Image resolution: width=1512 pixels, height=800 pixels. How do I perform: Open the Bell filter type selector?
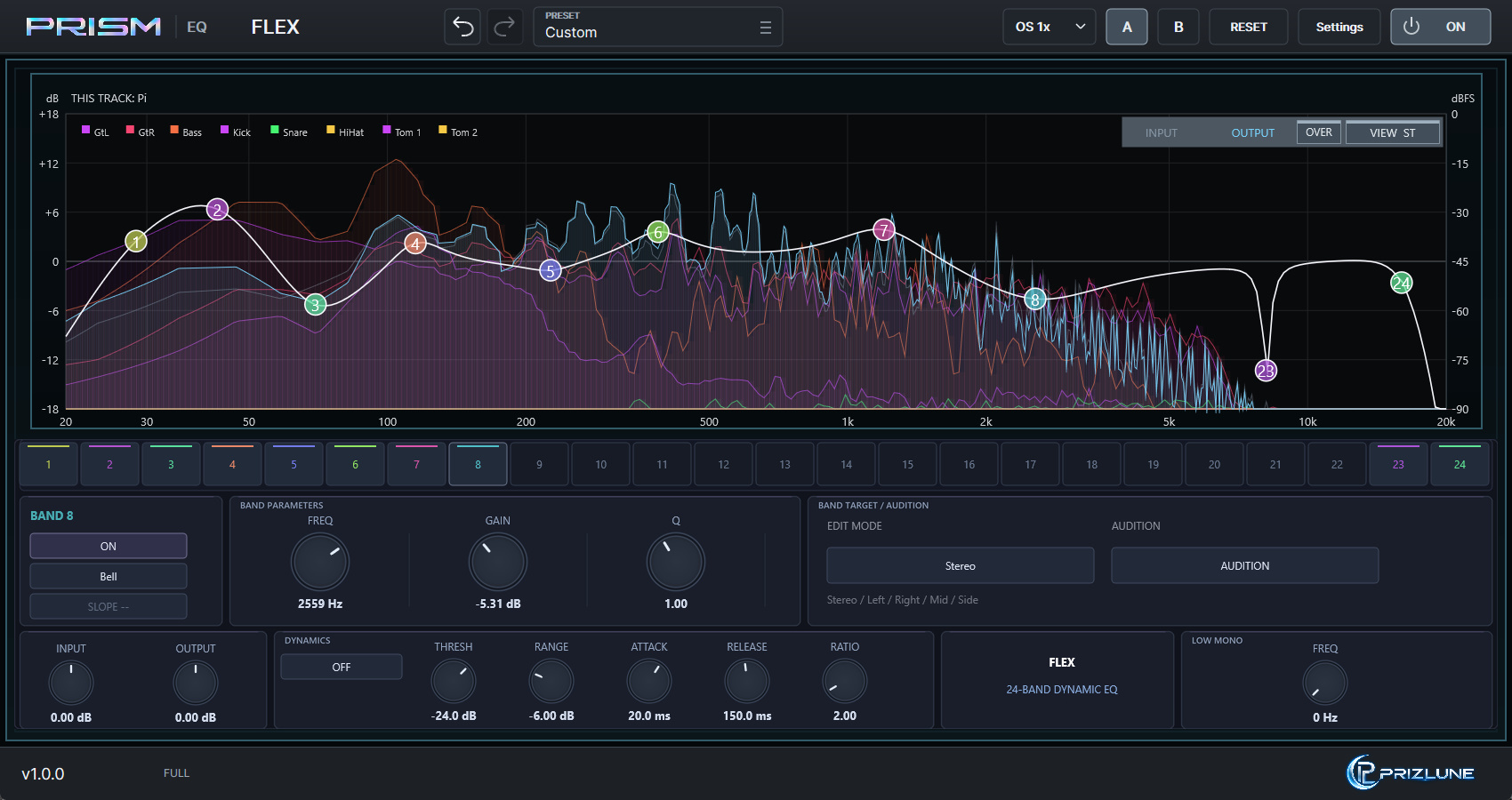pyautogui.click(x=109, y=576)
